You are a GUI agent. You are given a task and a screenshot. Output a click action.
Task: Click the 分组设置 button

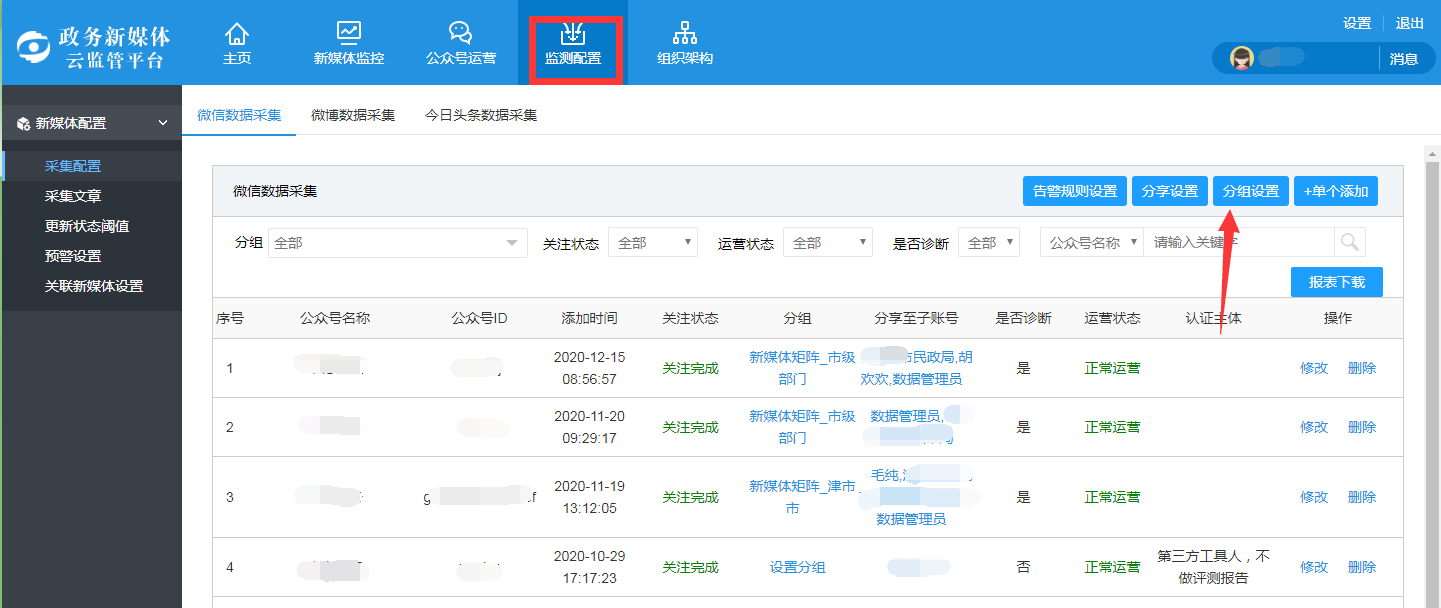coord(1251,191)
